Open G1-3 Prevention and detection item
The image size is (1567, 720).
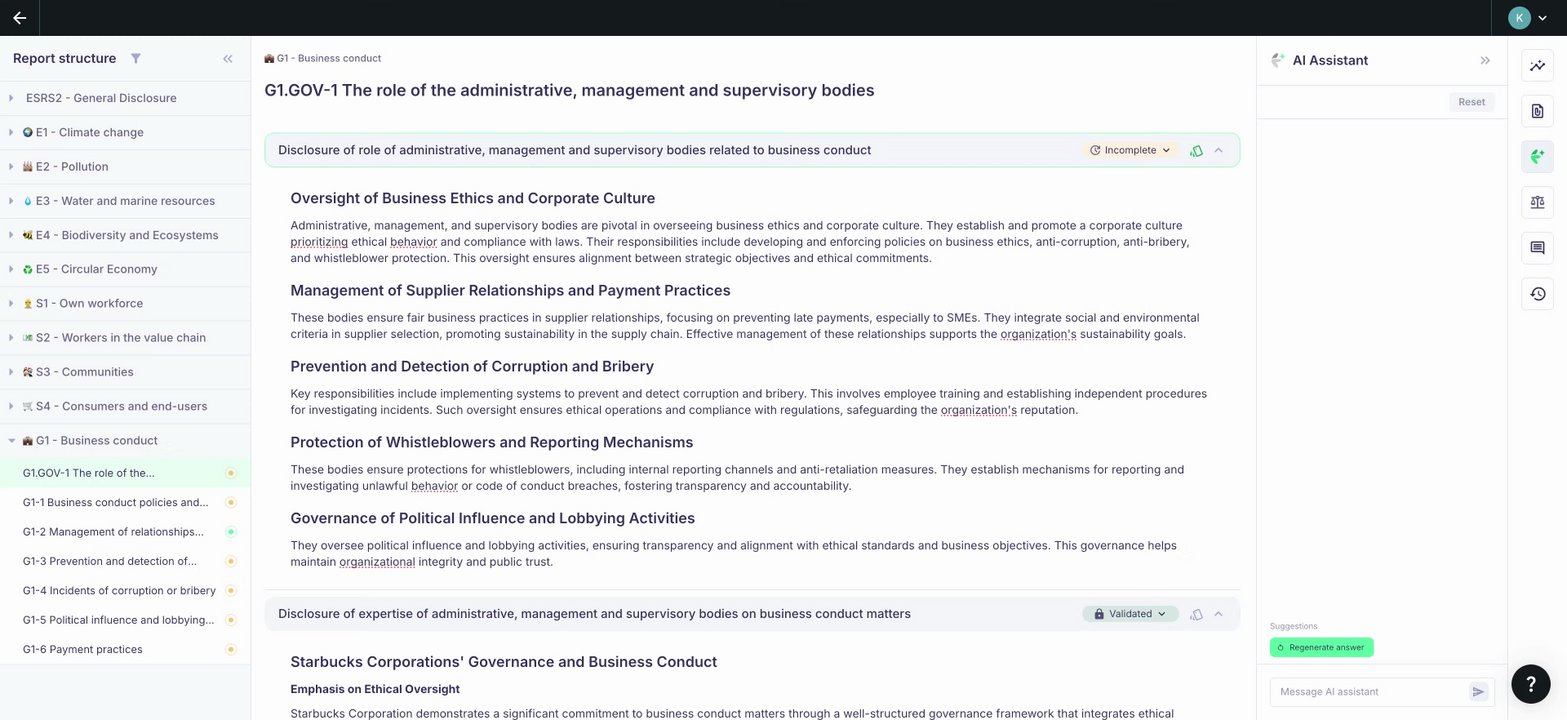click(125, 561)
